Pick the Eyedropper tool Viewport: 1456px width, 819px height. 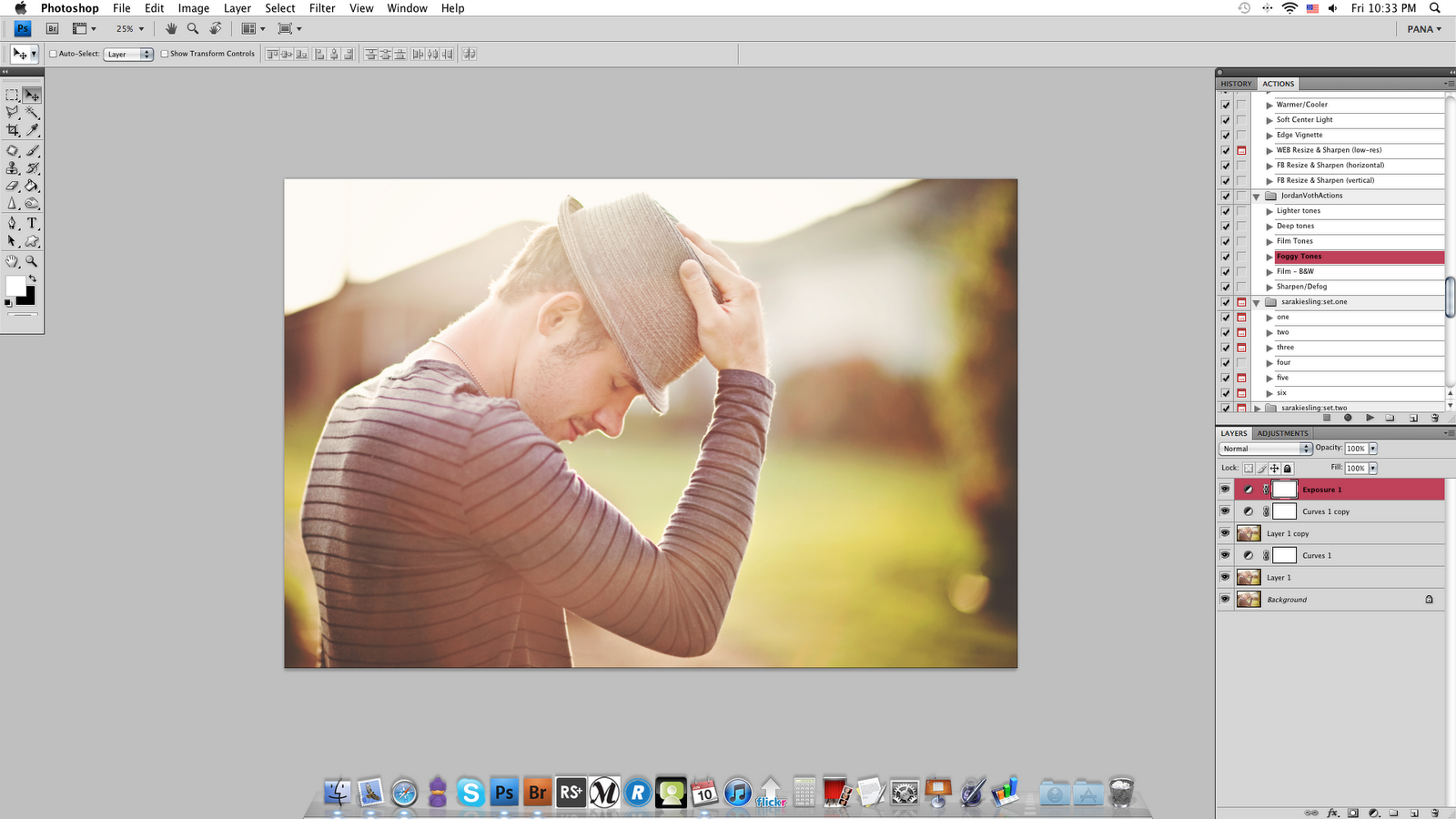tap(32, 130)
